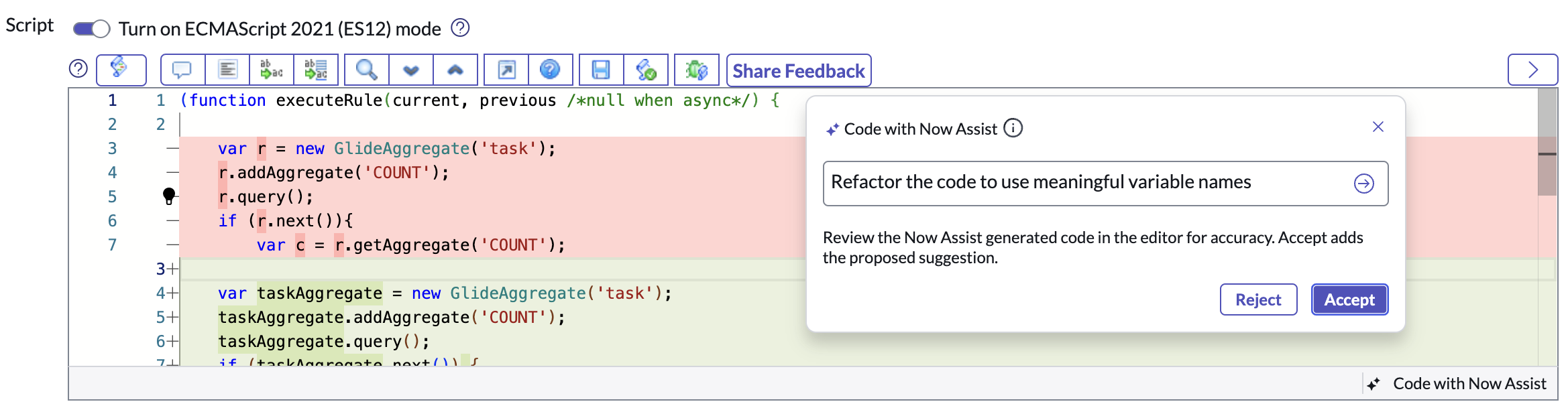
Task: Click the Find Next down-chevron icon
Action: pos(410,70)
